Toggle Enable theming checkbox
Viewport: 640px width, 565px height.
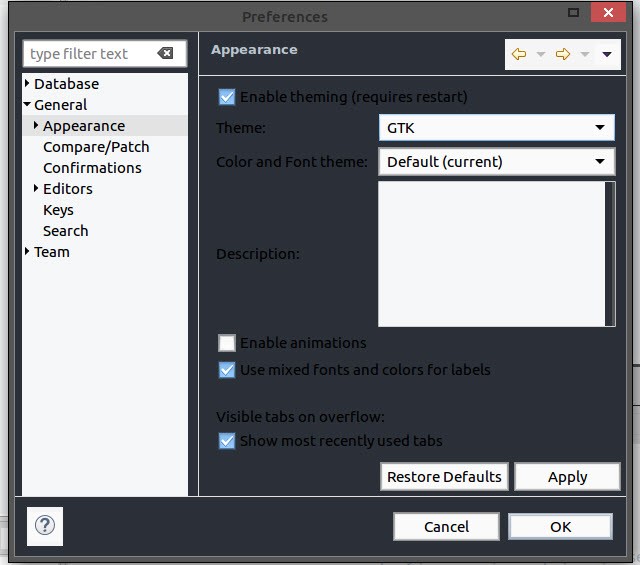click(x=227, y=97)
